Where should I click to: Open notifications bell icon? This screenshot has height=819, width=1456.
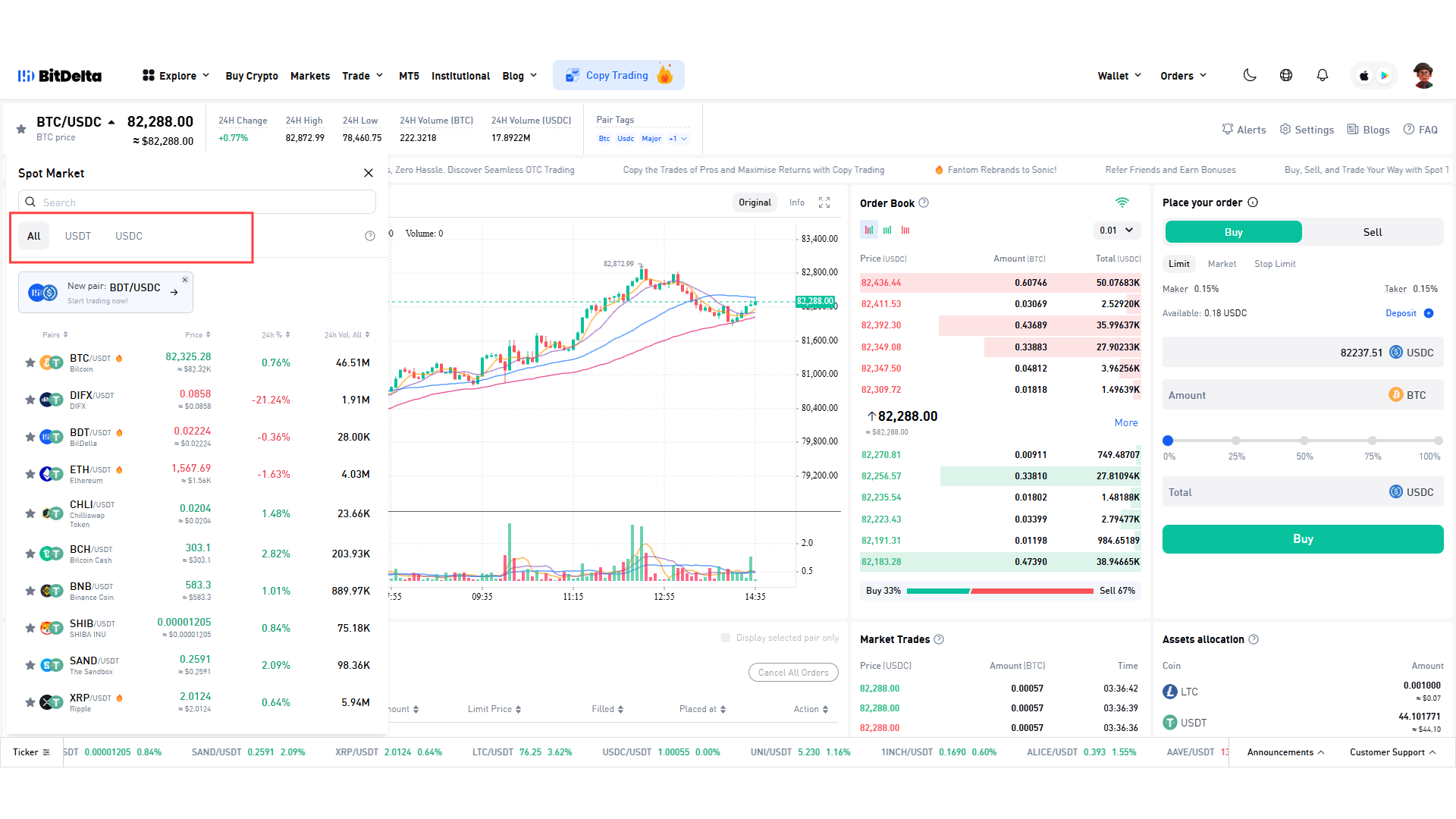pos(1323,75)
